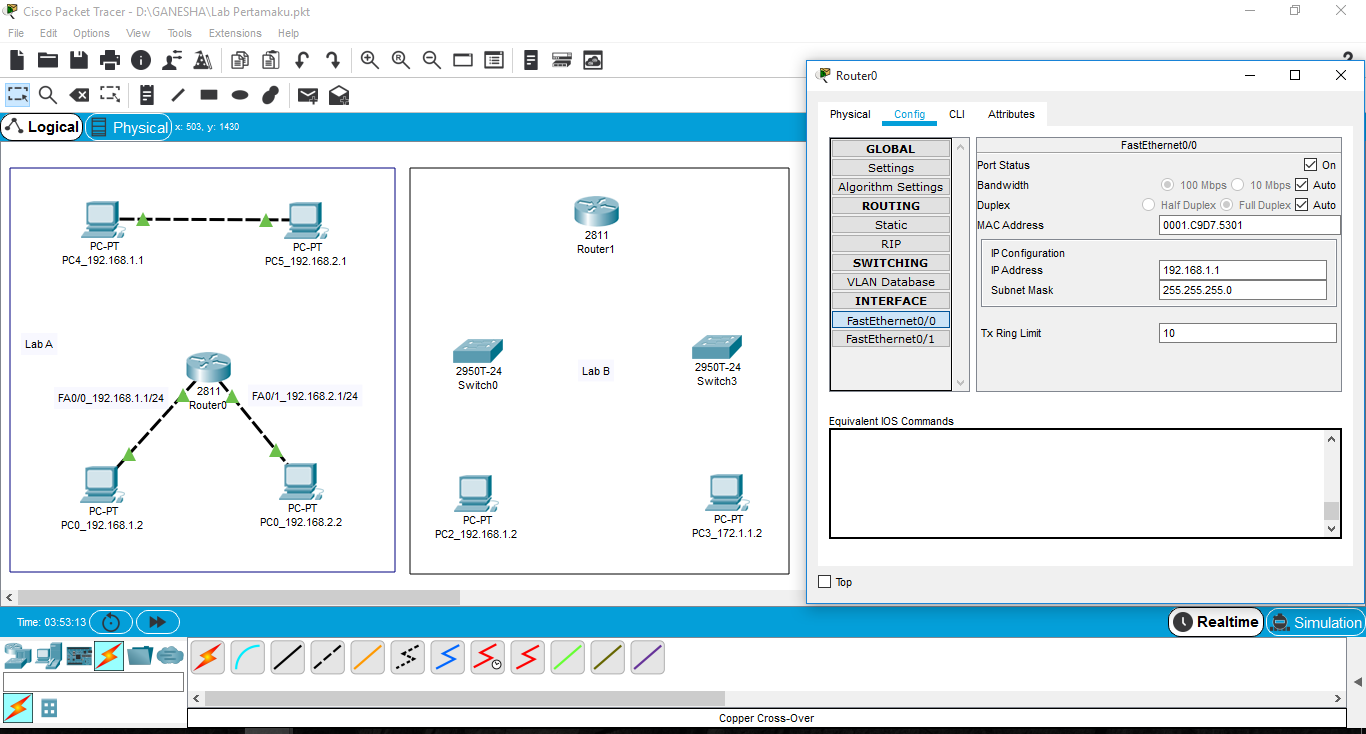Copy selection with the Copy toolbar icon

point(239,60)
